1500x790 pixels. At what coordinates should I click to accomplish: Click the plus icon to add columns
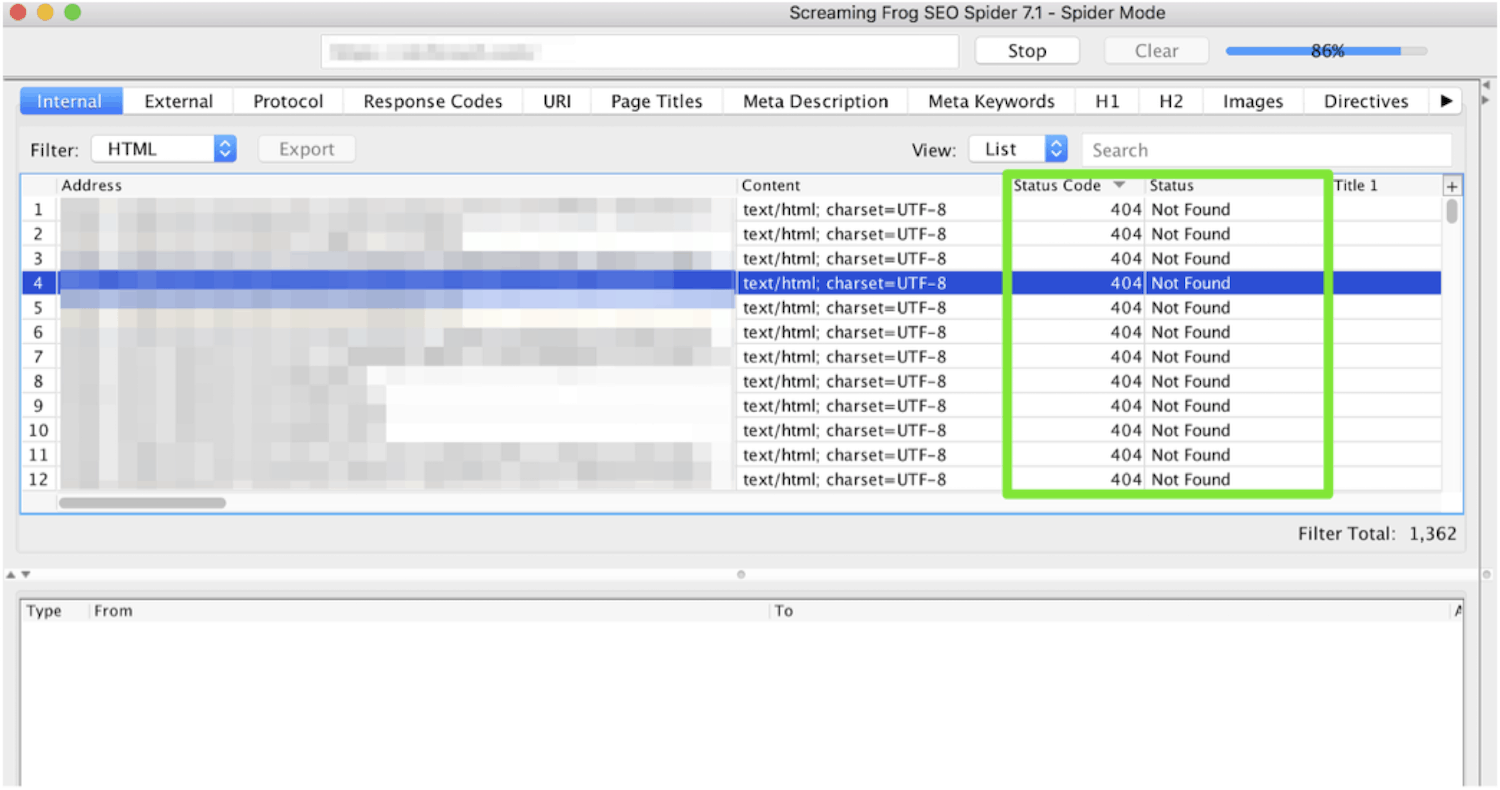(x=1452, y=186)
